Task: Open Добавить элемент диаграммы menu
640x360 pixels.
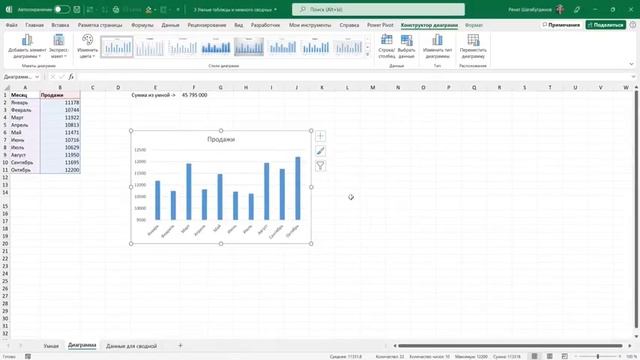Action: (x=27, y=46)
